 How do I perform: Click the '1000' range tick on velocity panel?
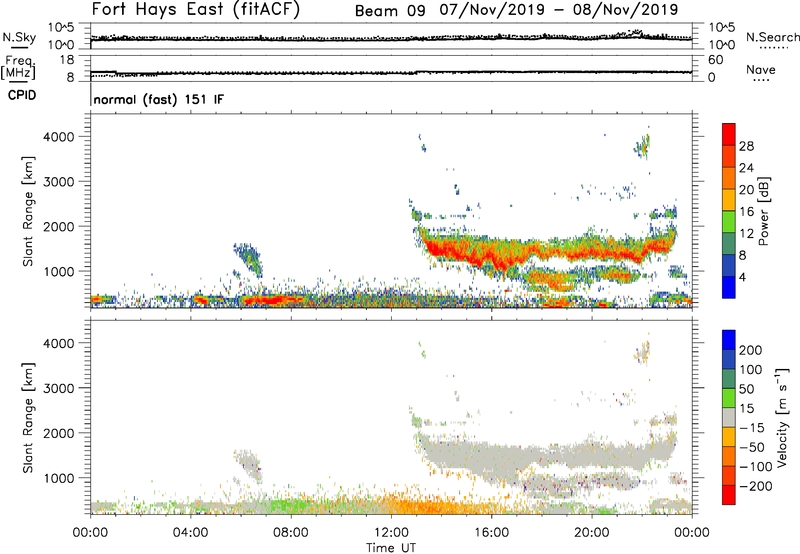[58, 479]
